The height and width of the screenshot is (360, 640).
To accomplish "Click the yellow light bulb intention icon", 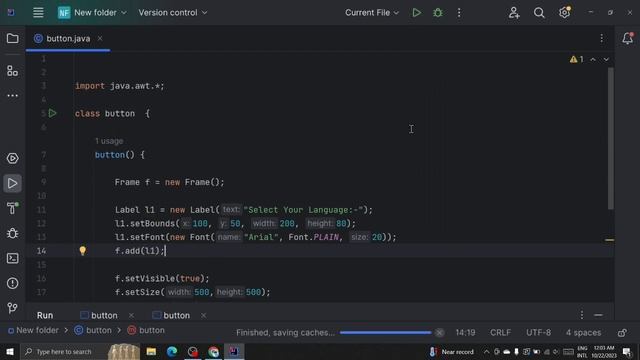I will pos(82,251).
